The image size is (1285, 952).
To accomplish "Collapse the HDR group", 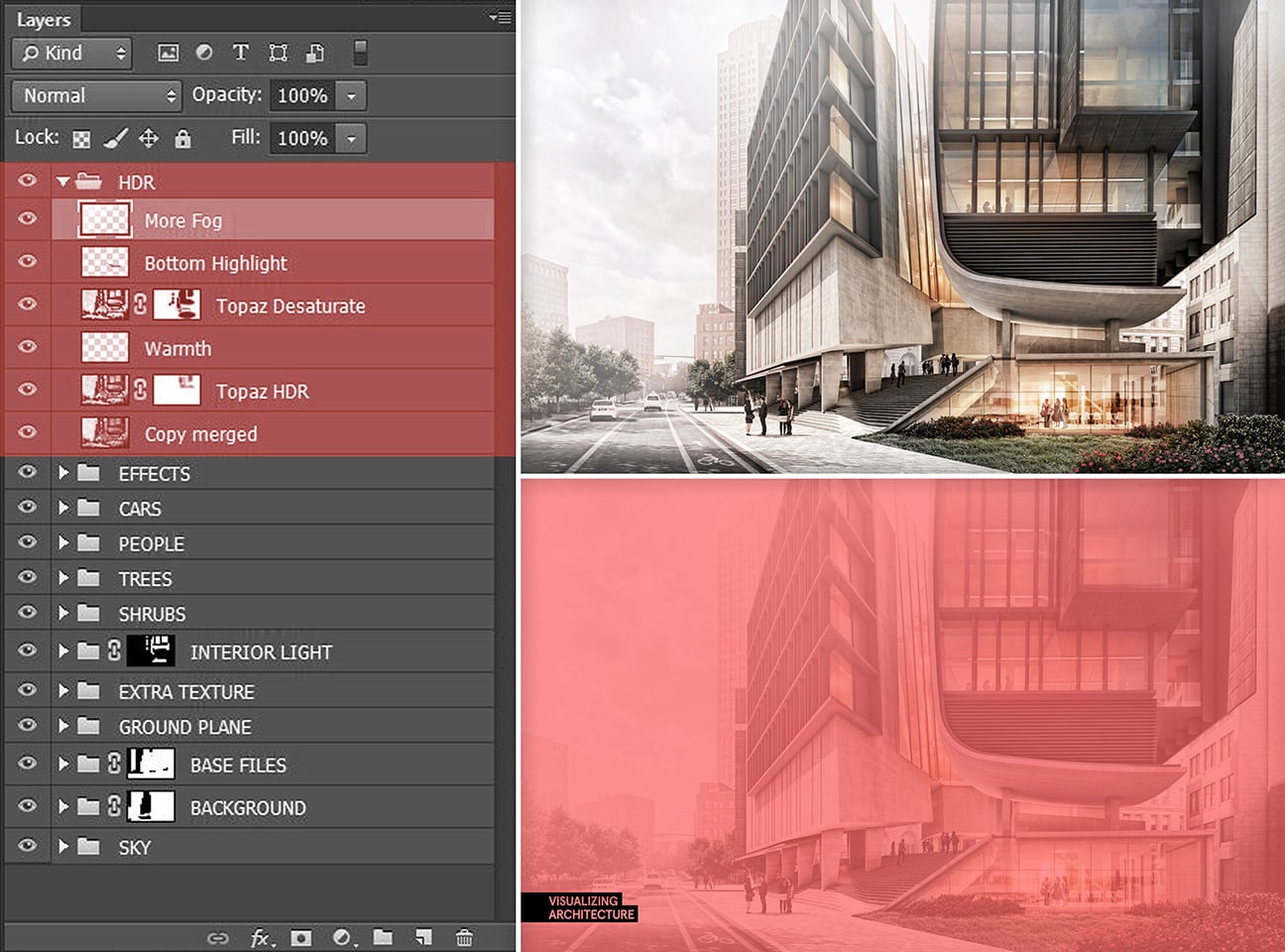I will coord(63,181).
